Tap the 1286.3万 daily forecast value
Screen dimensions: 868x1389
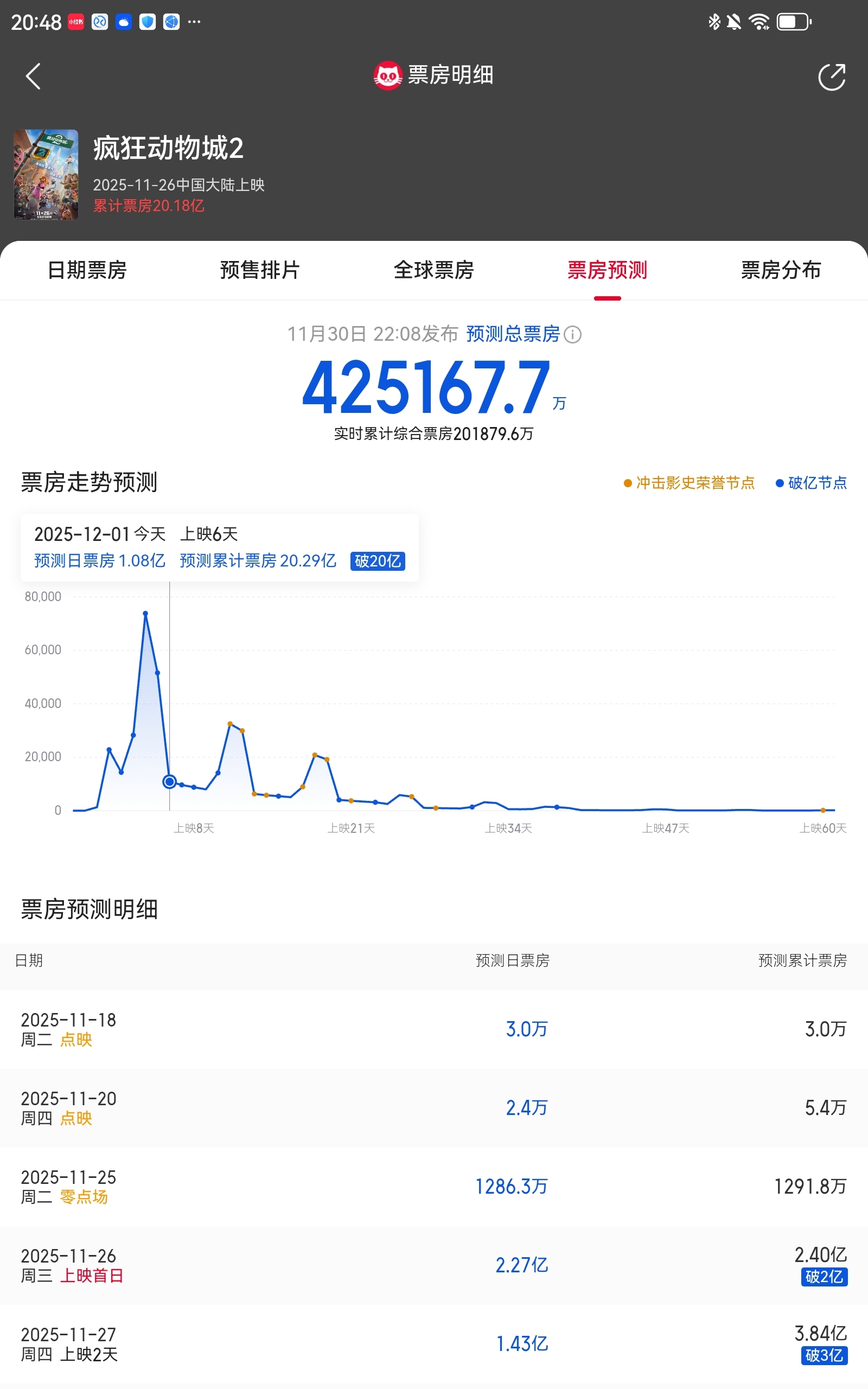click(512, 1187)
